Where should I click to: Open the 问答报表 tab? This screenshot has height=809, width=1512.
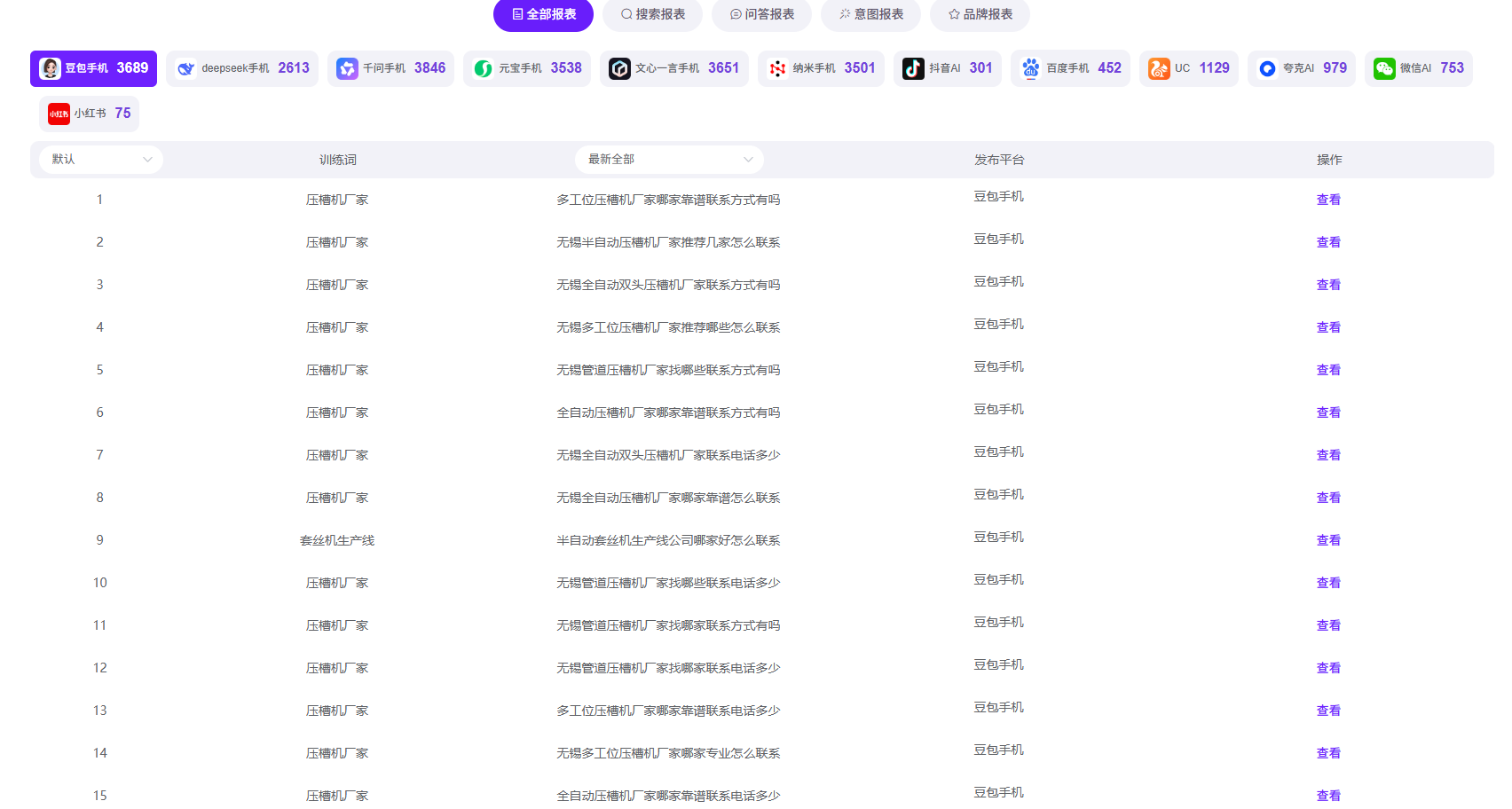tap(761, 14)
